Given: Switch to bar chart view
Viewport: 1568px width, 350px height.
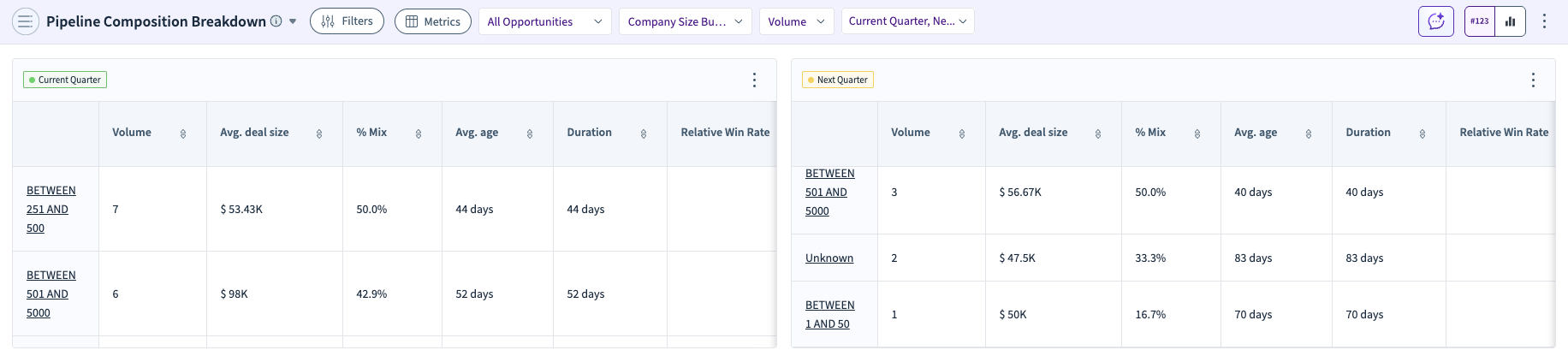Looking at the screenshot, I should point(1510,21).
